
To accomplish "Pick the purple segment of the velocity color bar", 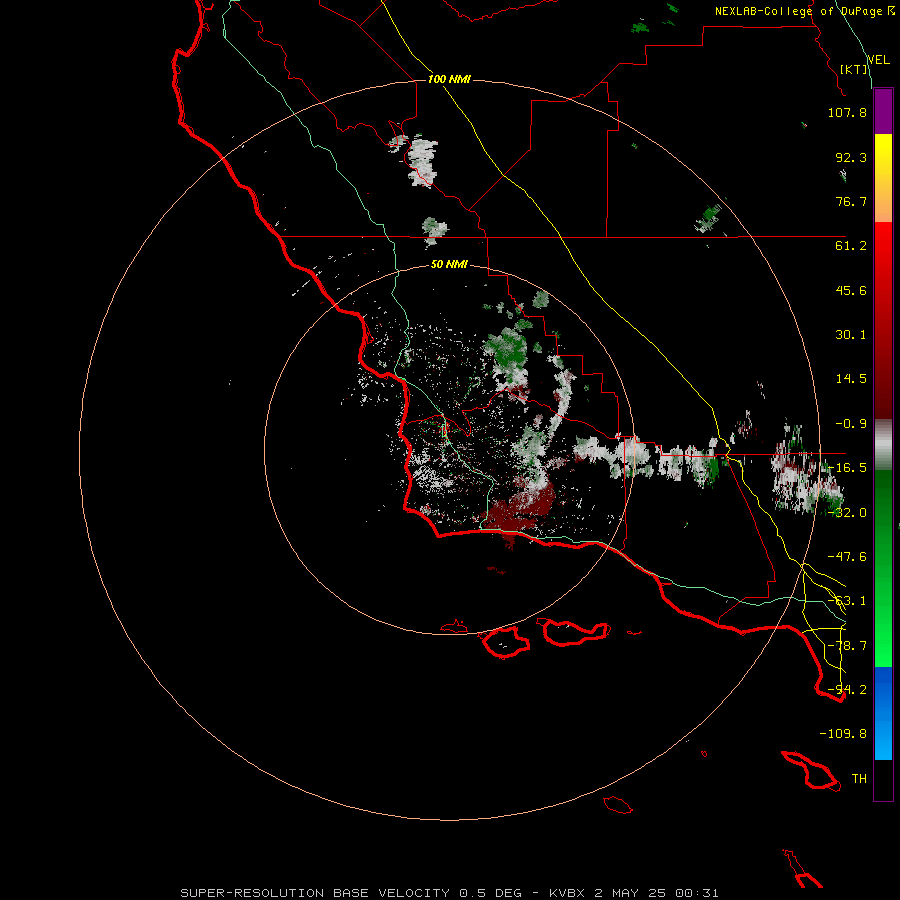I will coord(883,112).
